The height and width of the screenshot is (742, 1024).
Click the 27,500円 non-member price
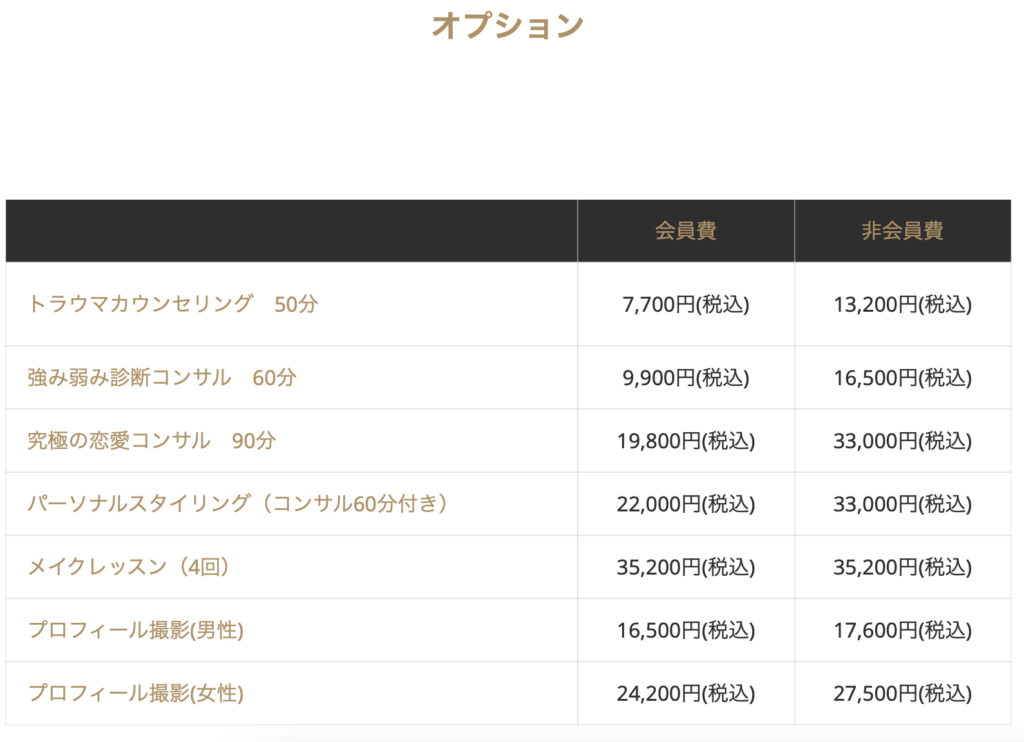pyautogui.click(x=902, y=693)
